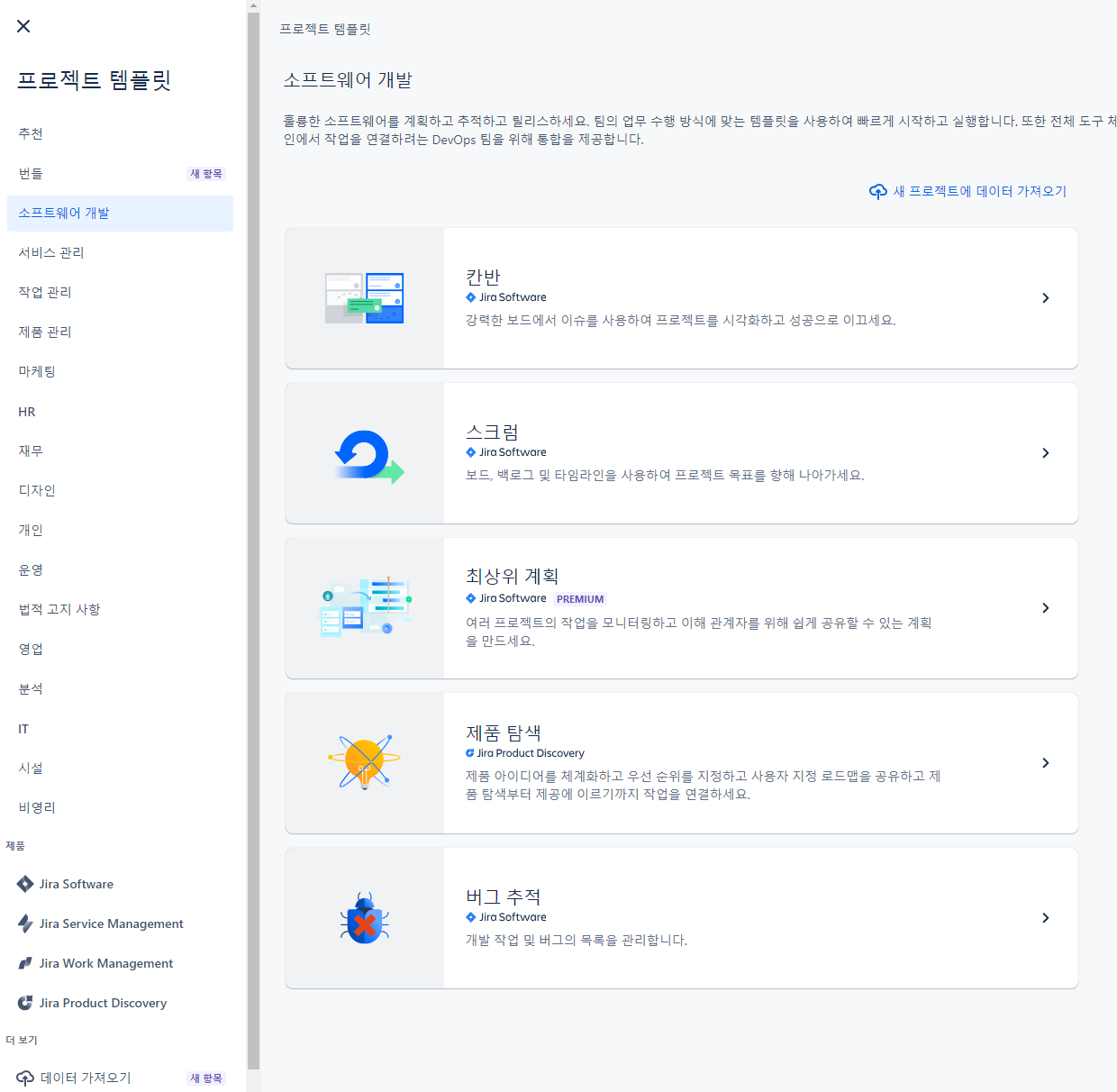Click the 버그 추적 template title

point(504,896)
